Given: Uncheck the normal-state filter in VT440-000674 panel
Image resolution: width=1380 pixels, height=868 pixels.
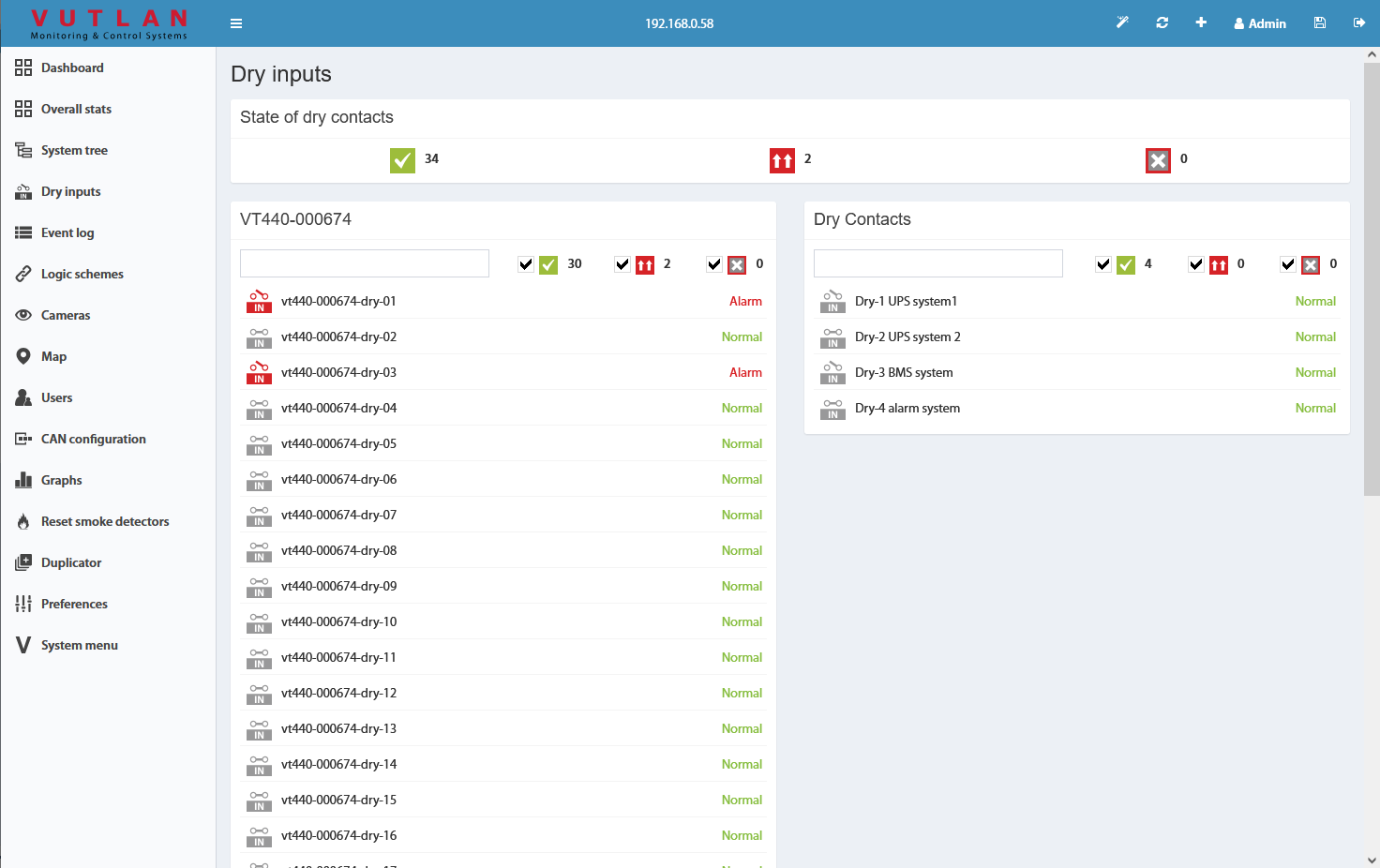Looking at the screenshot, I should pyautogui.click(x=525, y=263).
